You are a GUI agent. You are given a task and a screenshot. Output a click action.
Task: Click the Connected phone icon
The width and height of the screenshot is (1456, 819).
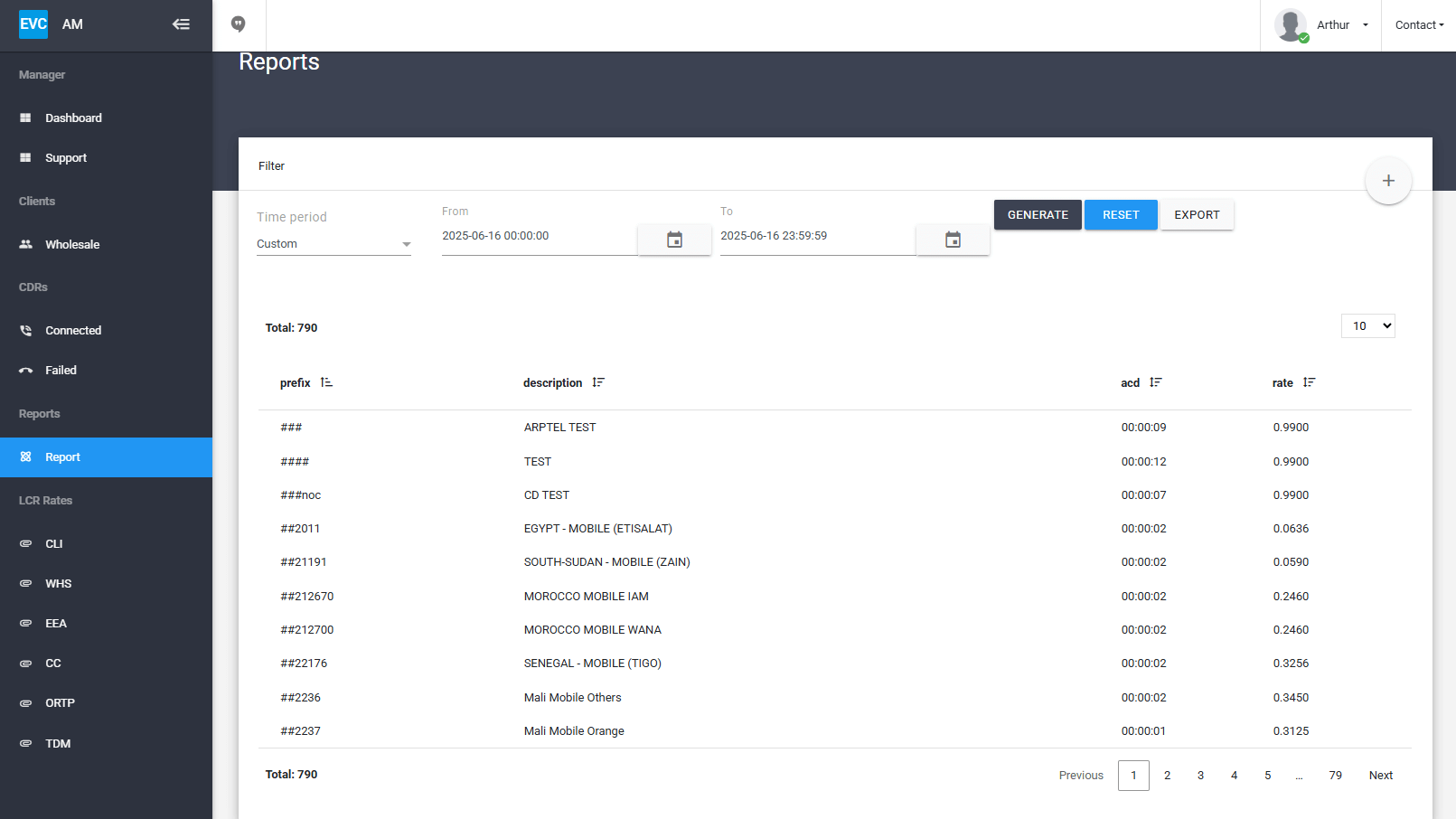(25, 331)
